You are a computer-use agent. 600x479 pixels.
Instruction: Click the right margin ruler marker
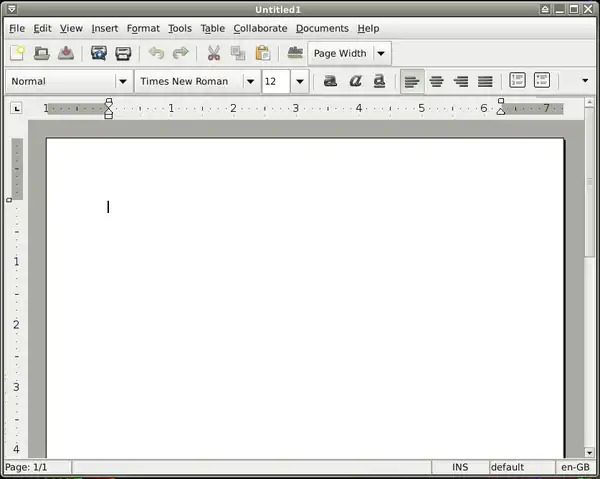coord(501,108)
